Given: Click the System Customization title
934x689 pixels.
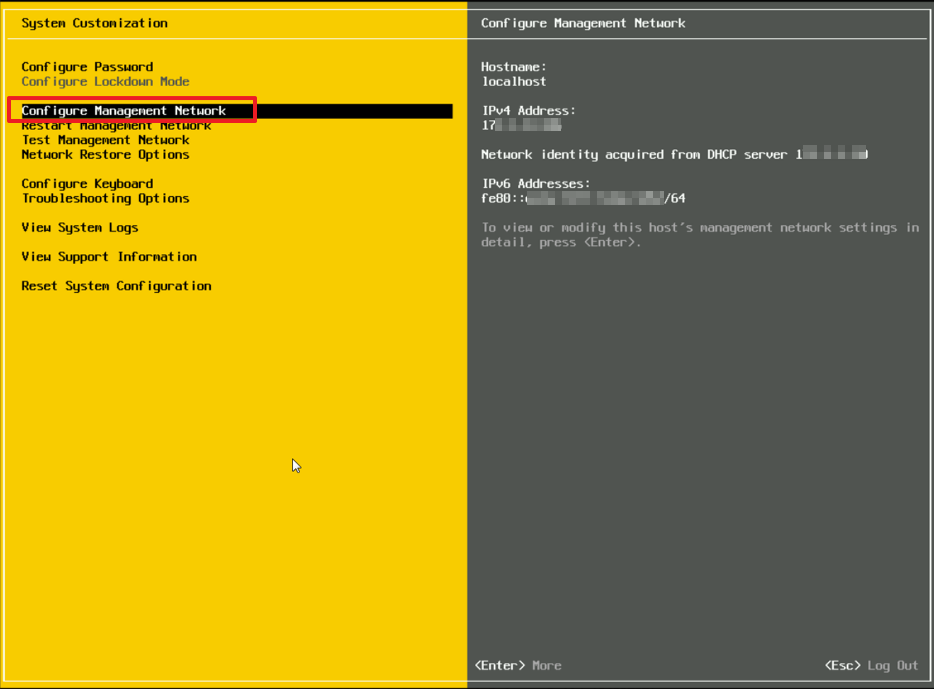Looking at the screenshot, I should point(94,23).
